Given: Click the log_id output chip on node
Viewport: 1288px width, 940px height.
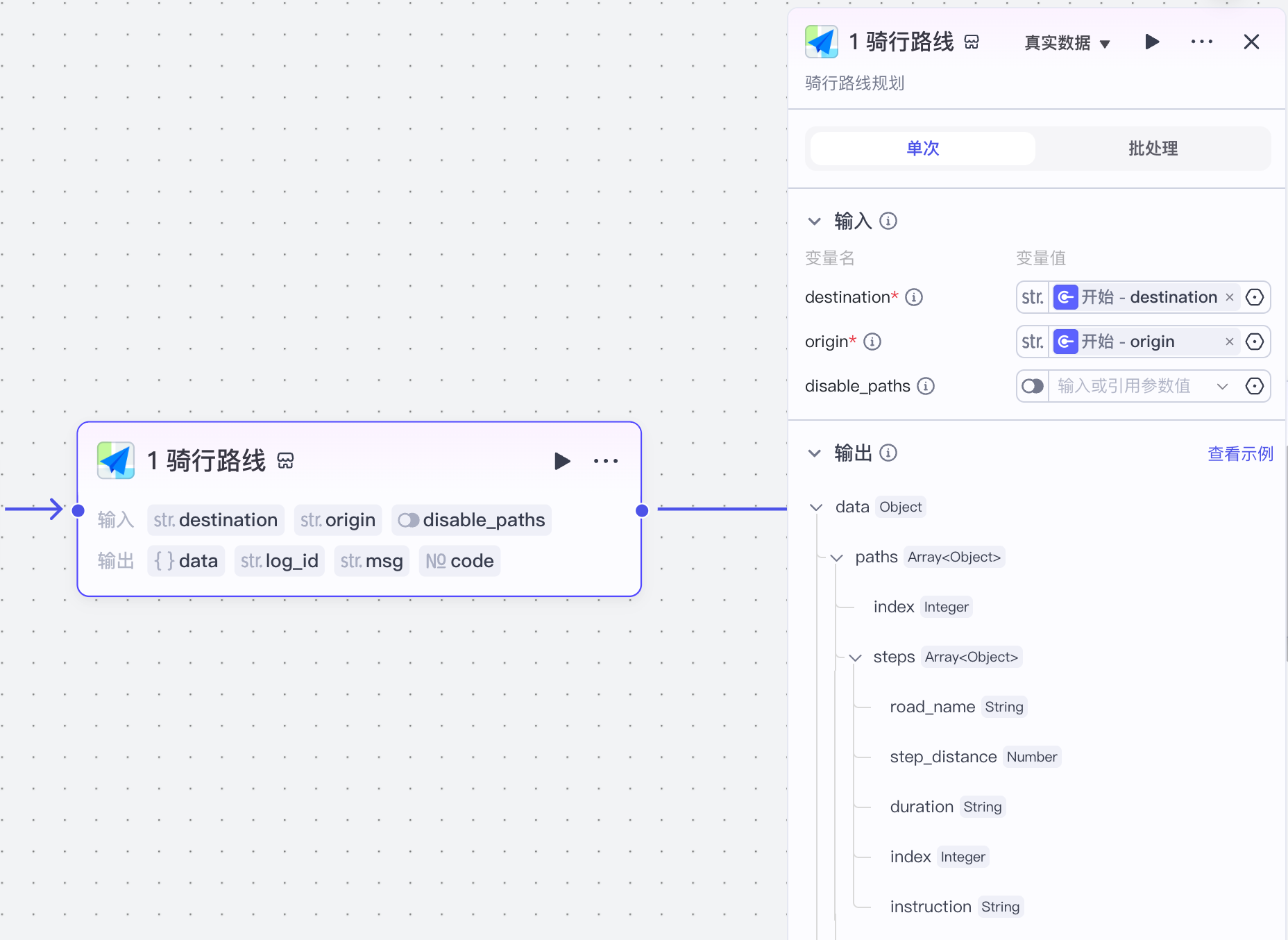Looking at the screenshot, I should (x=279, y=561).
